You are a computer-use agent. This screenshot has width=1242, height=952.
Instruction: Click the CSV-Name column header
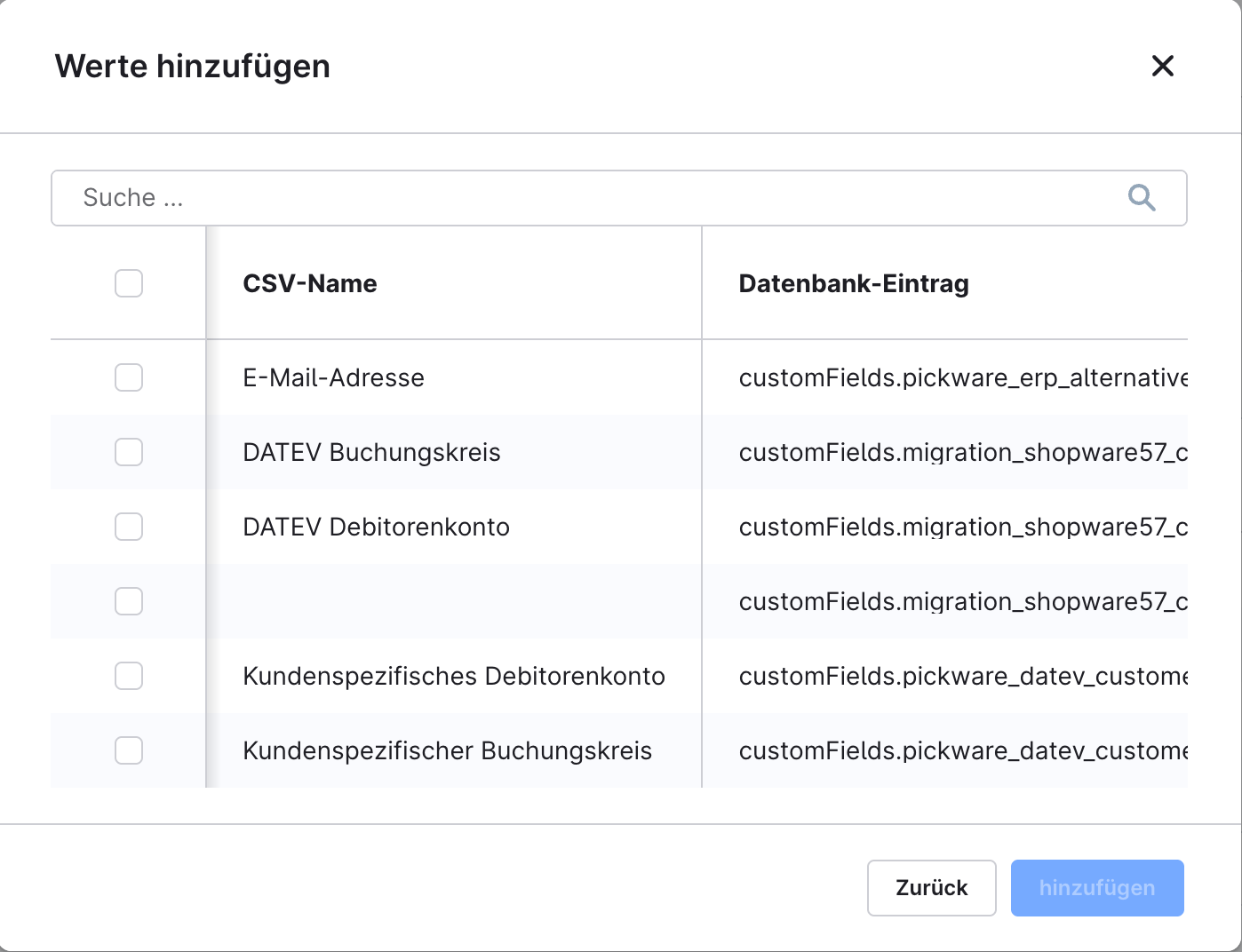click(310, 283)
